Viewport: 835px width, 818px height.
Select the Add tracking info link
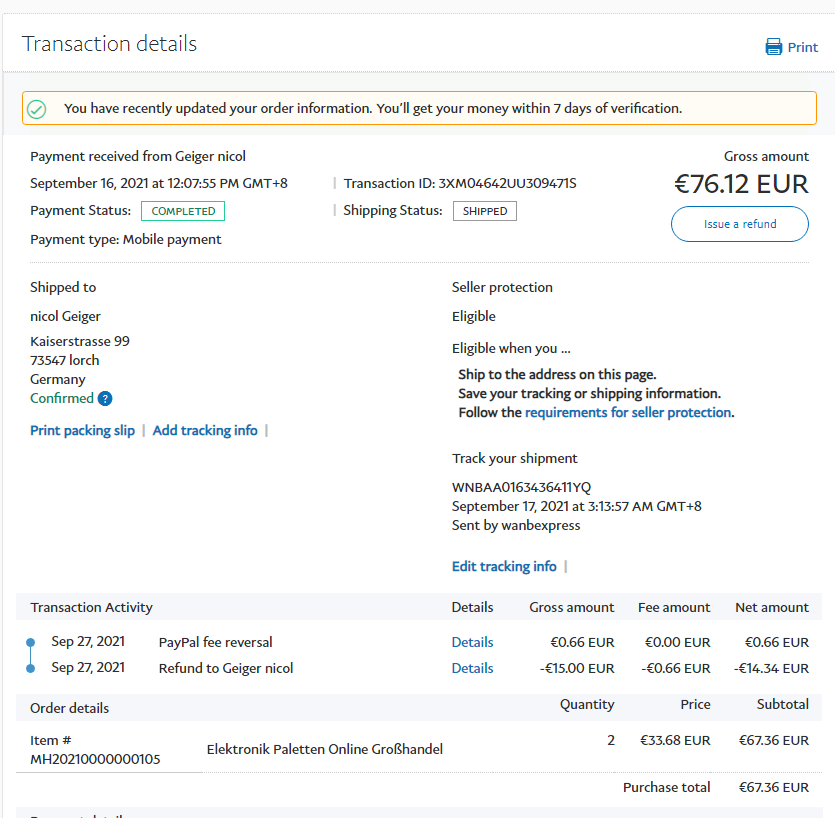(x=205, y=431)
